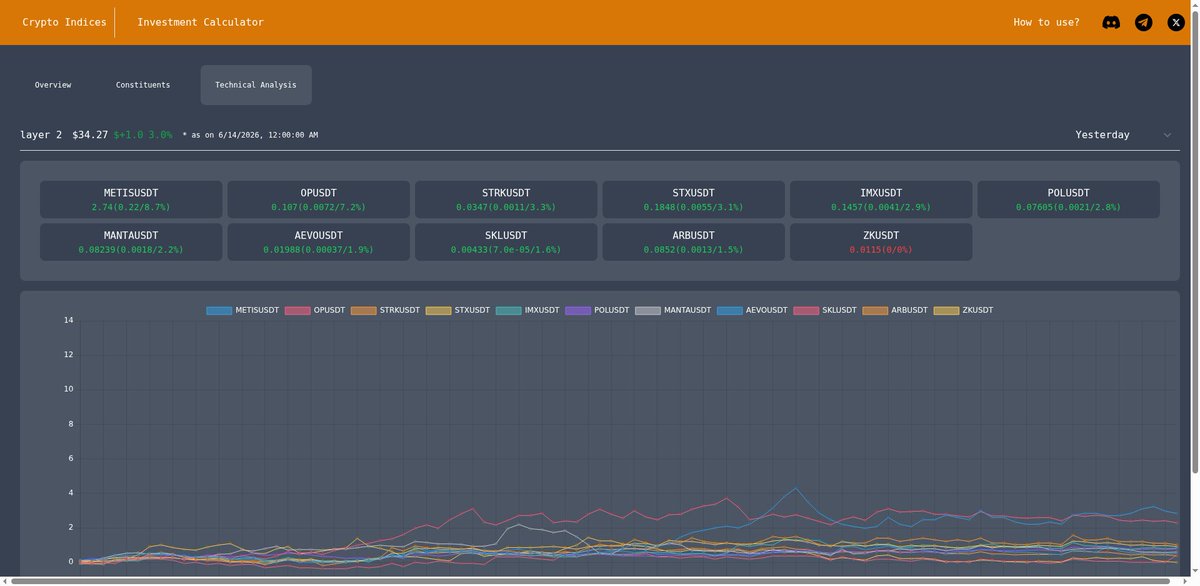Open the X (Twitter) icon link
Screen dimensions: 1200x586
1176,22
